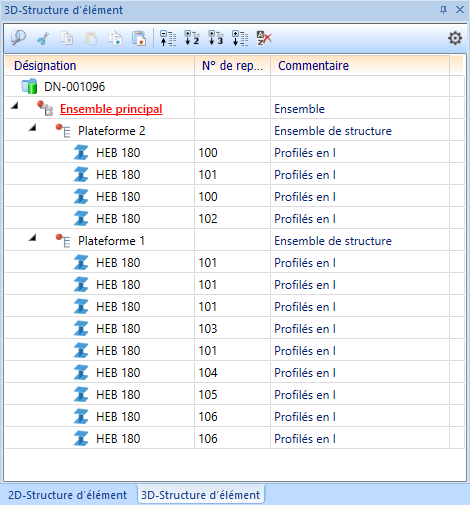Click the search magnifier toolbar icon

(x=18, y=38)
